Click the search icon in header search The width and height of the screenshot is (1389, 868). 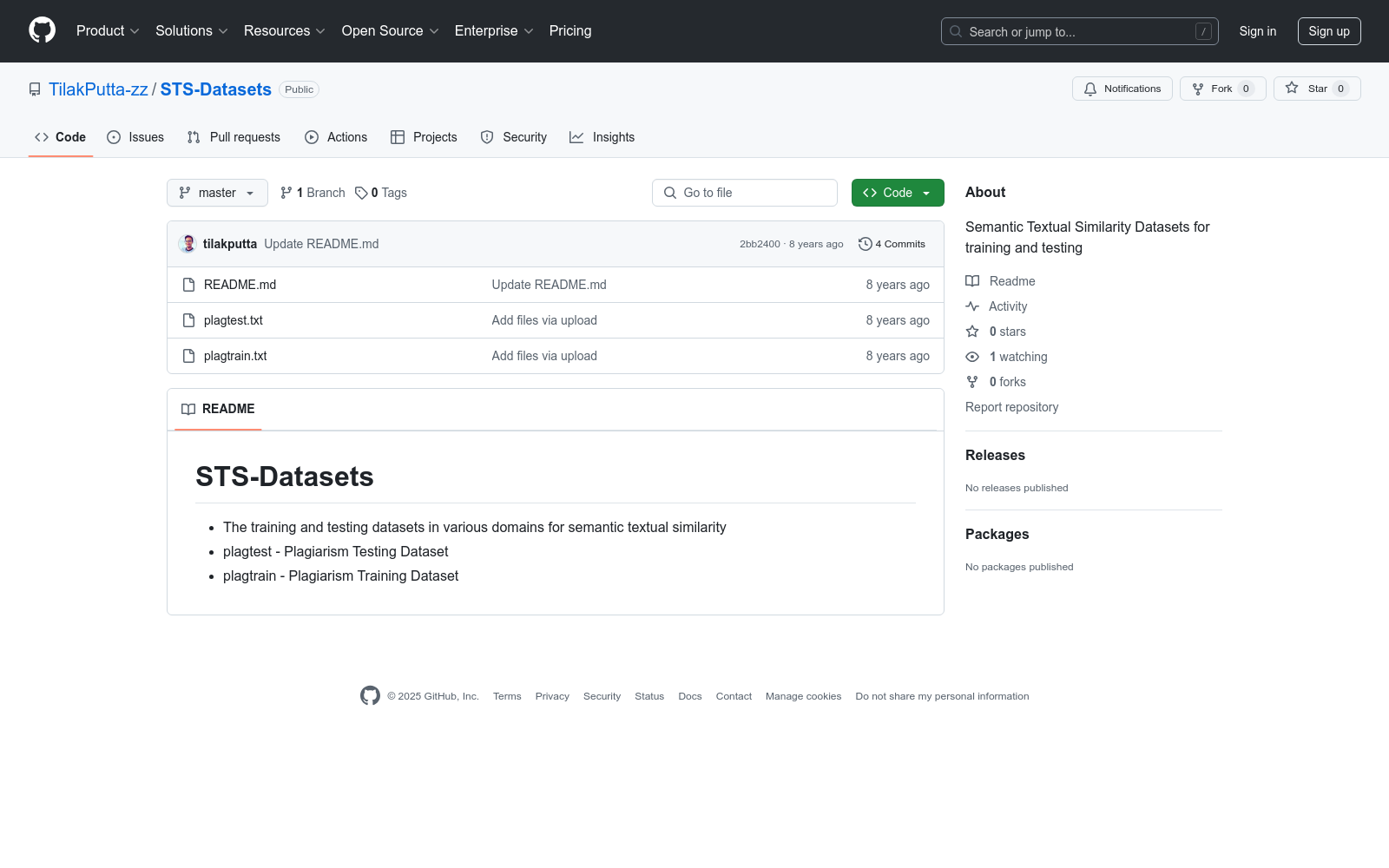956,31
